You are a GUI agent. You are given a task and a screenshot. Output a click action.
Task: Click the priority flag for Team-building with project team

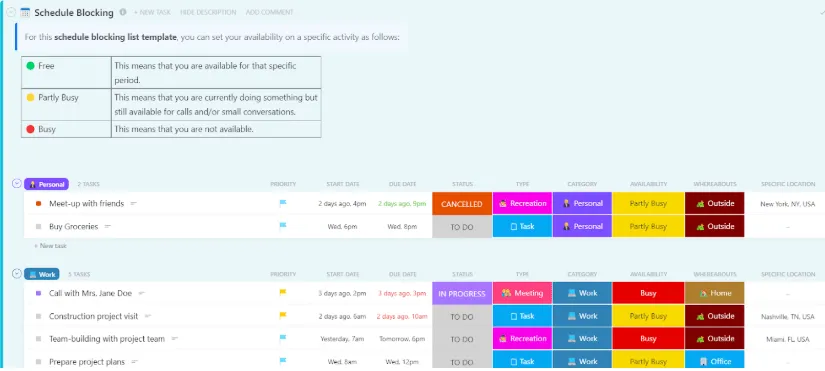[x=283, y=338]
